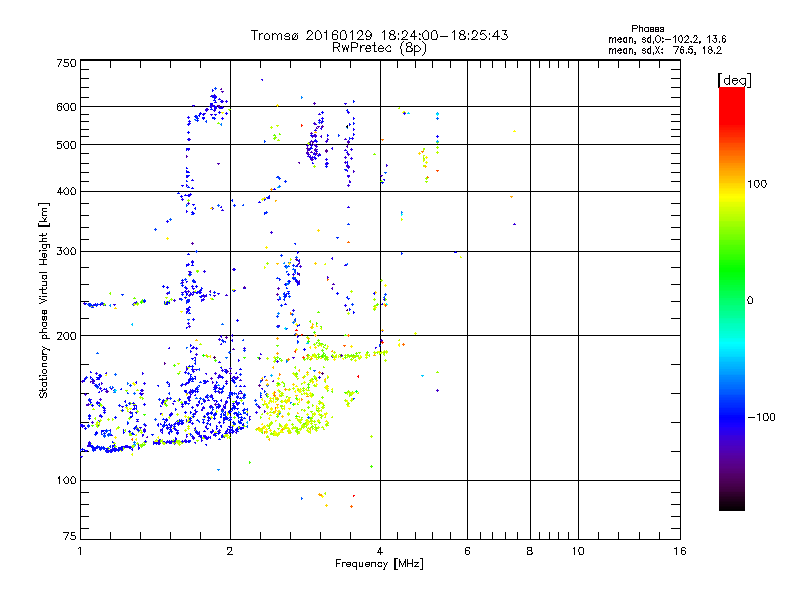Select the 'RwPretec (8p)' subtitle text
The width and height of the screenshot is (800, 600).
click(x=379, y=48)
